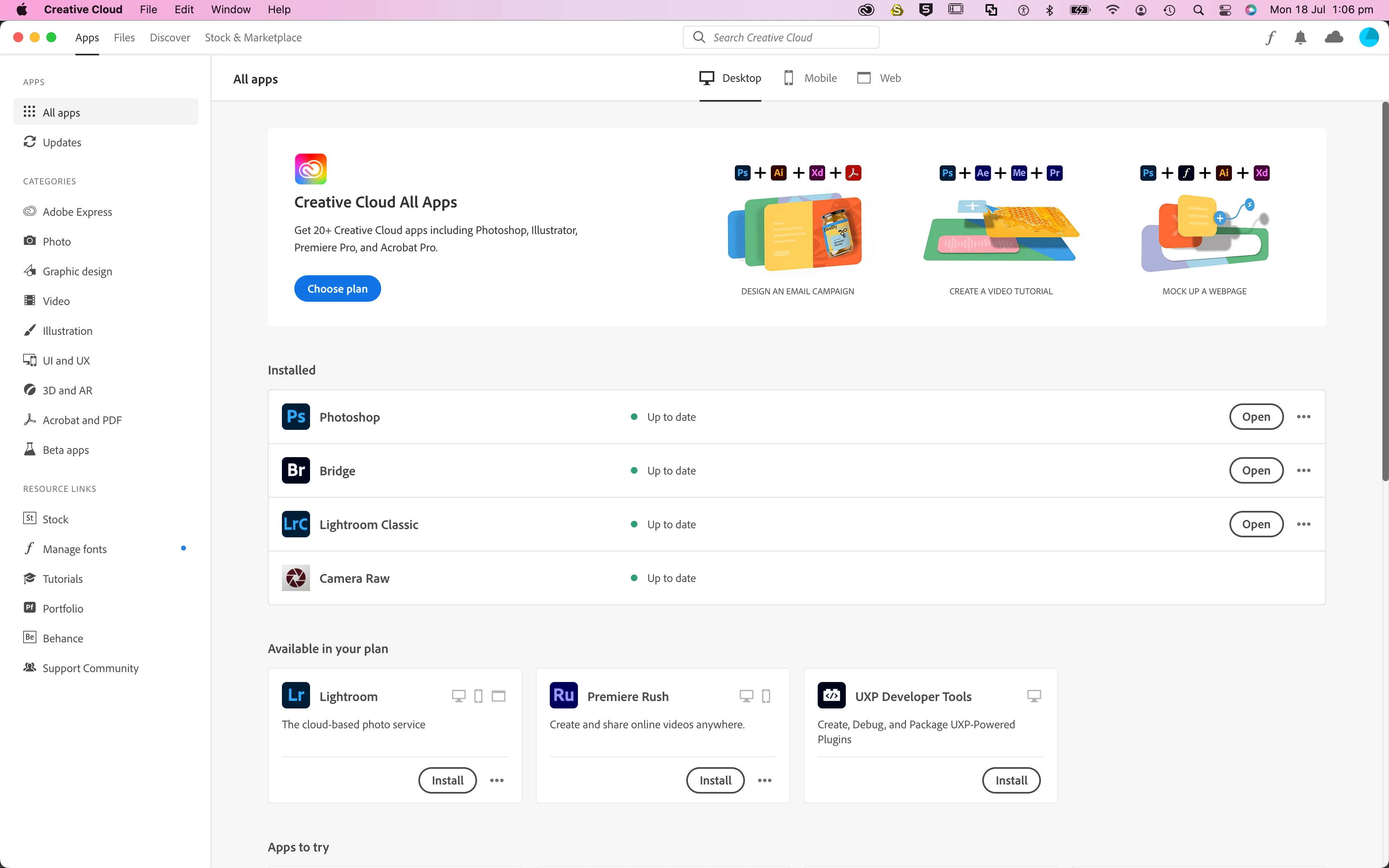
Task: Open notifications bell icon
Action: coord(1300,38)
